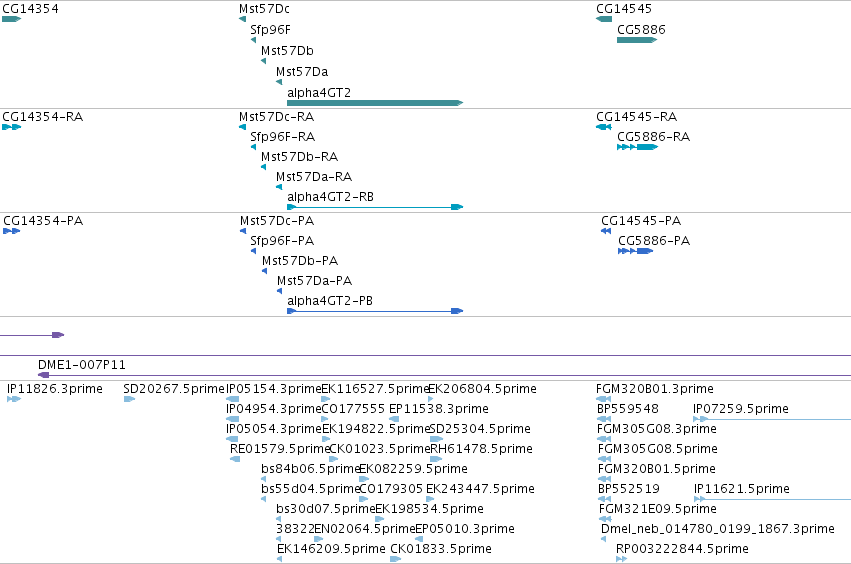Select the bs84b06.5prime label

pos(311,468)
